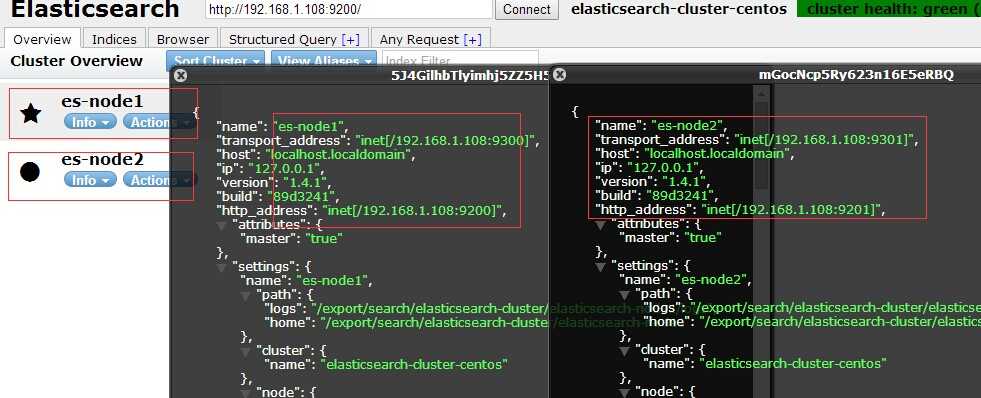The width and height of the screenshot is (981, 398).
Task: Click the Cluster Overview heading
Action: click(x=77, y=61)
